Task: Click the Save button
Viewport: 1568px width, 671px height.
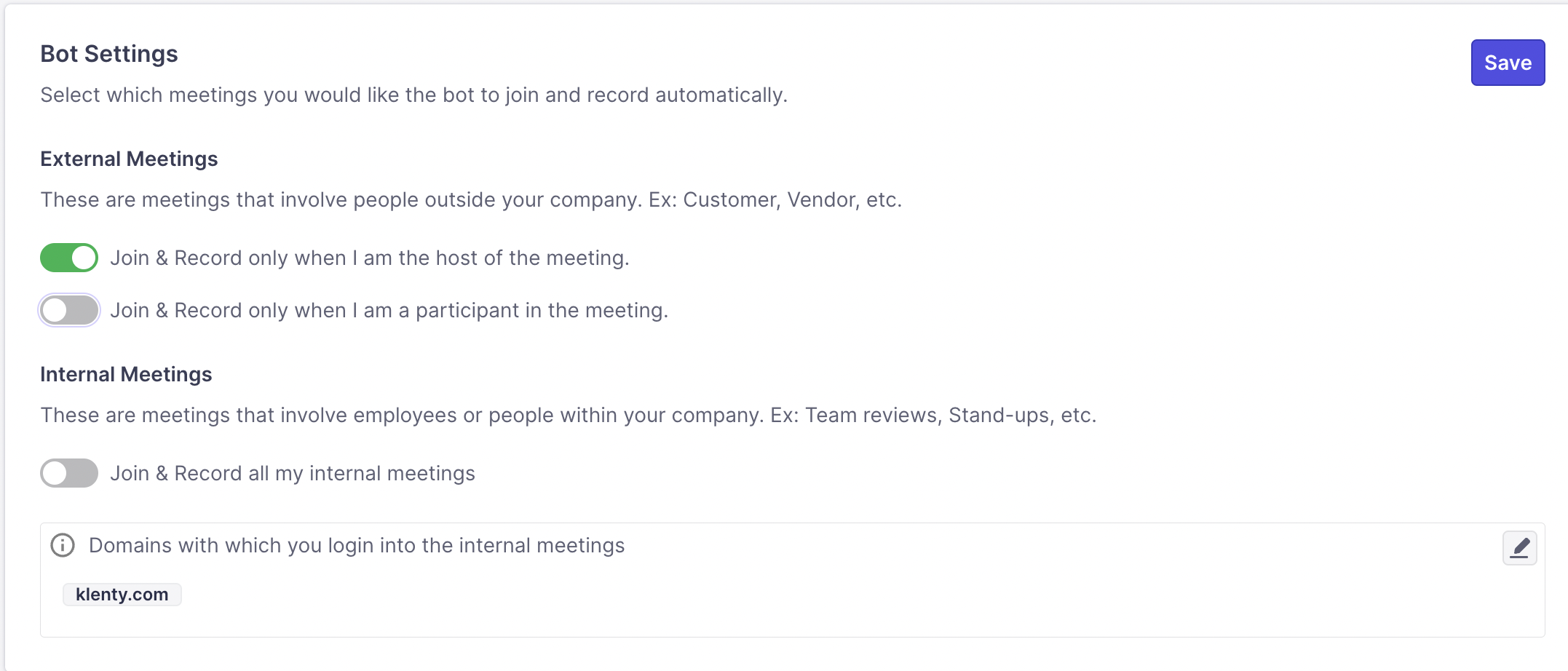Action: (x=1508, y=63)
